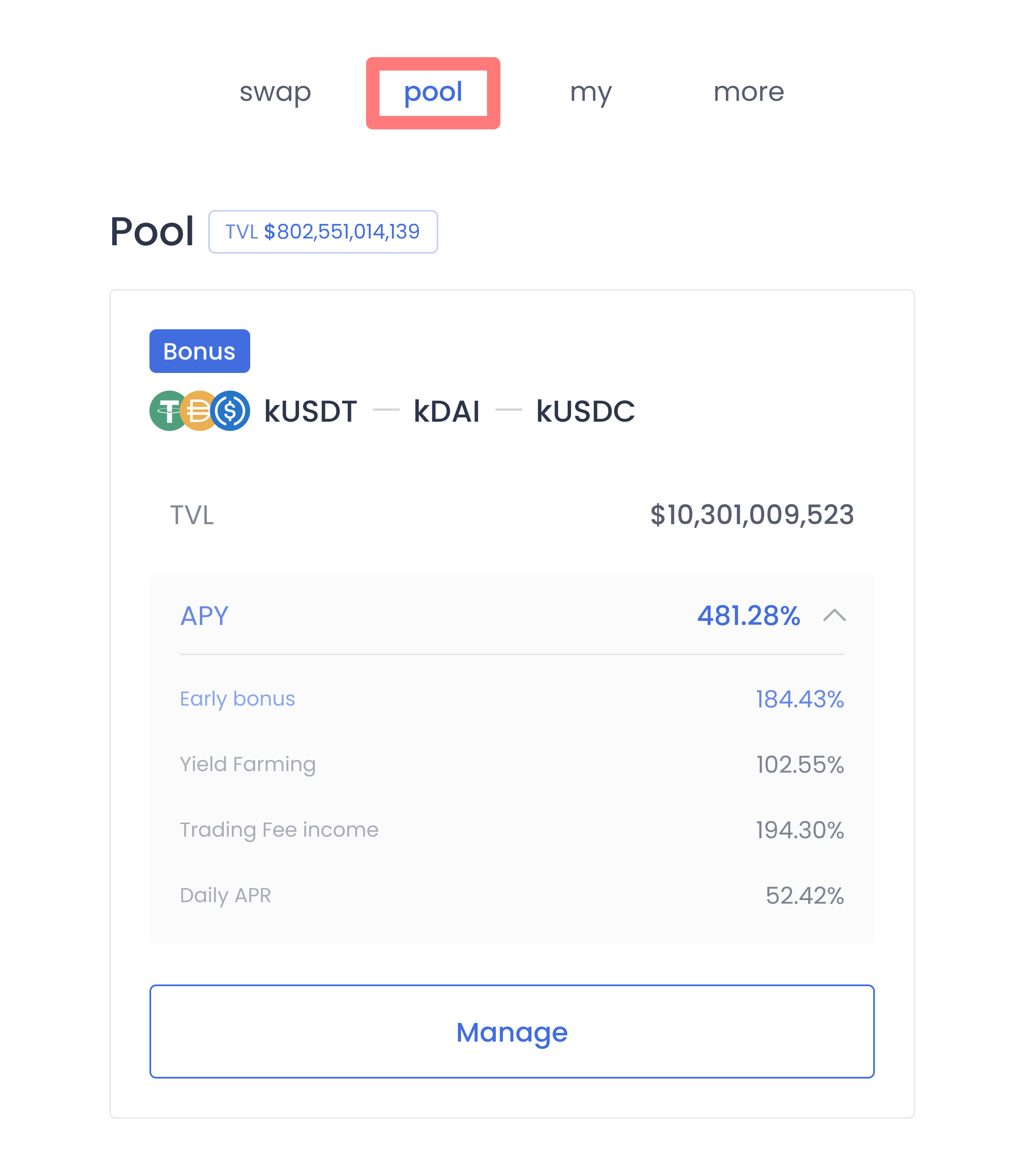Click the pool TVL $10,301,009,523 value

coord(752,515)
